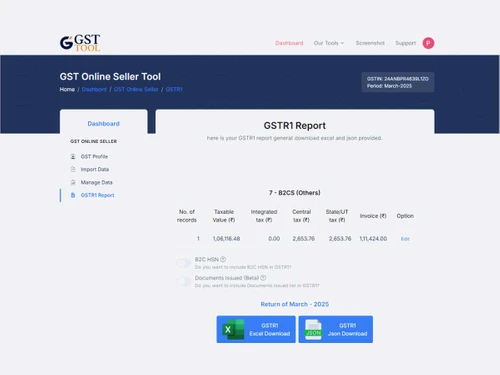This screenshot has height=375, width=500.
Task: Click the Excel icon on download button
Action: pyautogui.click(x=233, y=329)
